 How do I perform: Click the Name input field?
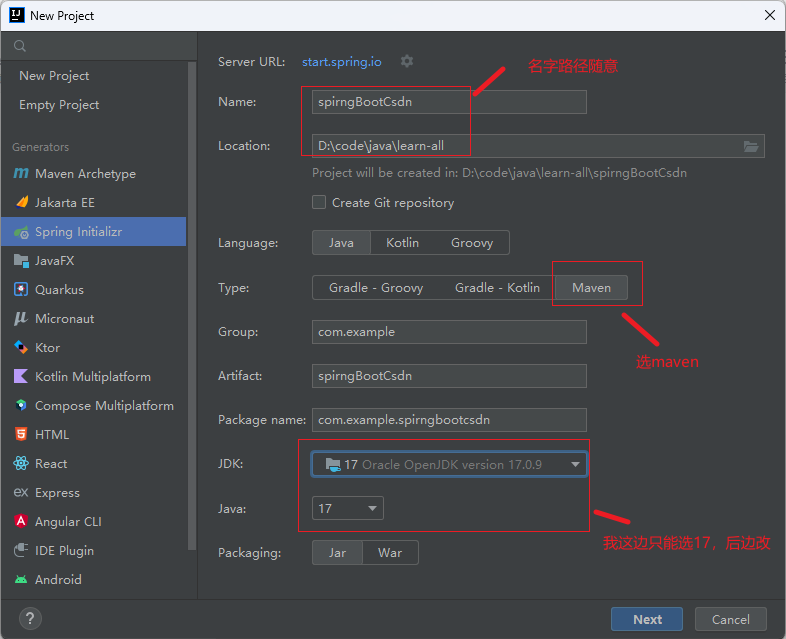tap(449, 102)
